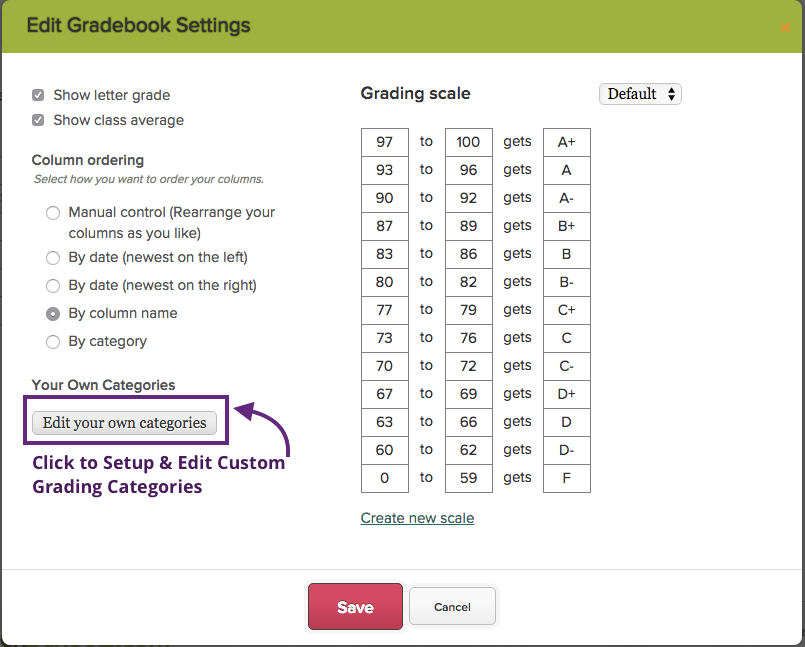Select "By date (newest on the right)" ordering

[52, 285]
